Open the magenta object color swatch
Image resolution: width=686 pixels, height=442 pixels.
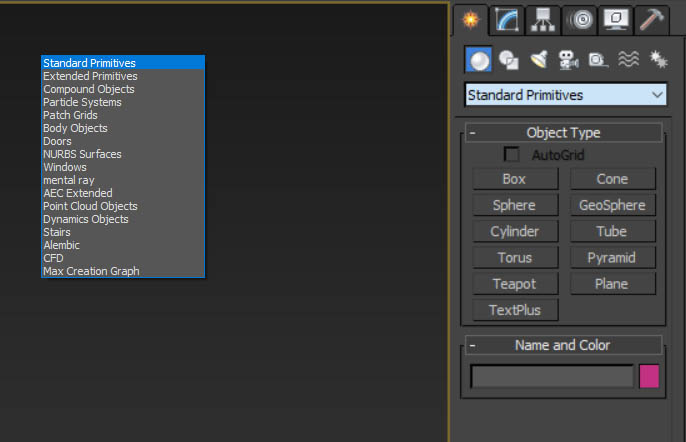(x=649, y=376)
